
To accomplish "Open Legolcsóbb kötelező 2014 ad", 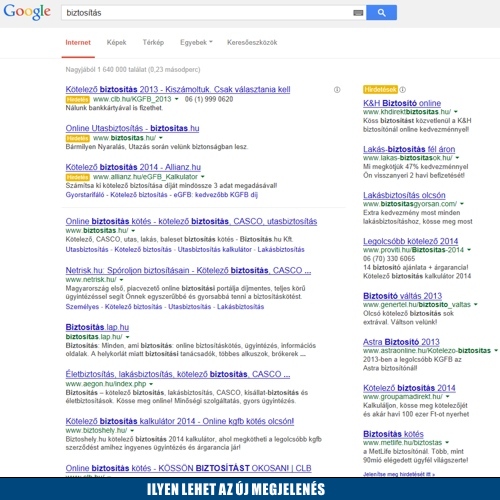I will [x=410, y=241].
